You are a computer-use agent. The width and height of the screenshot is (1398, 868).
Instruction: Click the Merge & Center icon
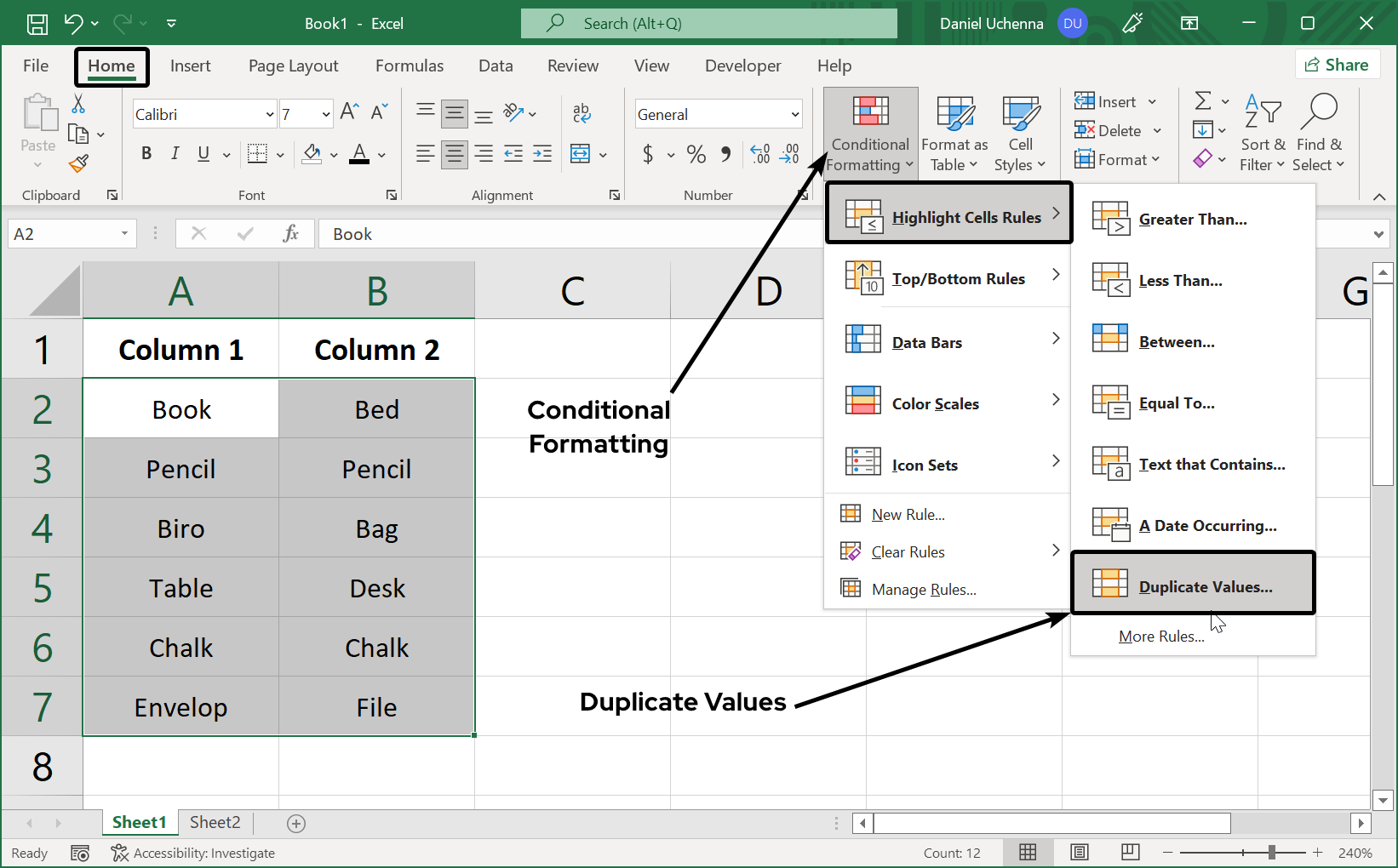[582, 154]
